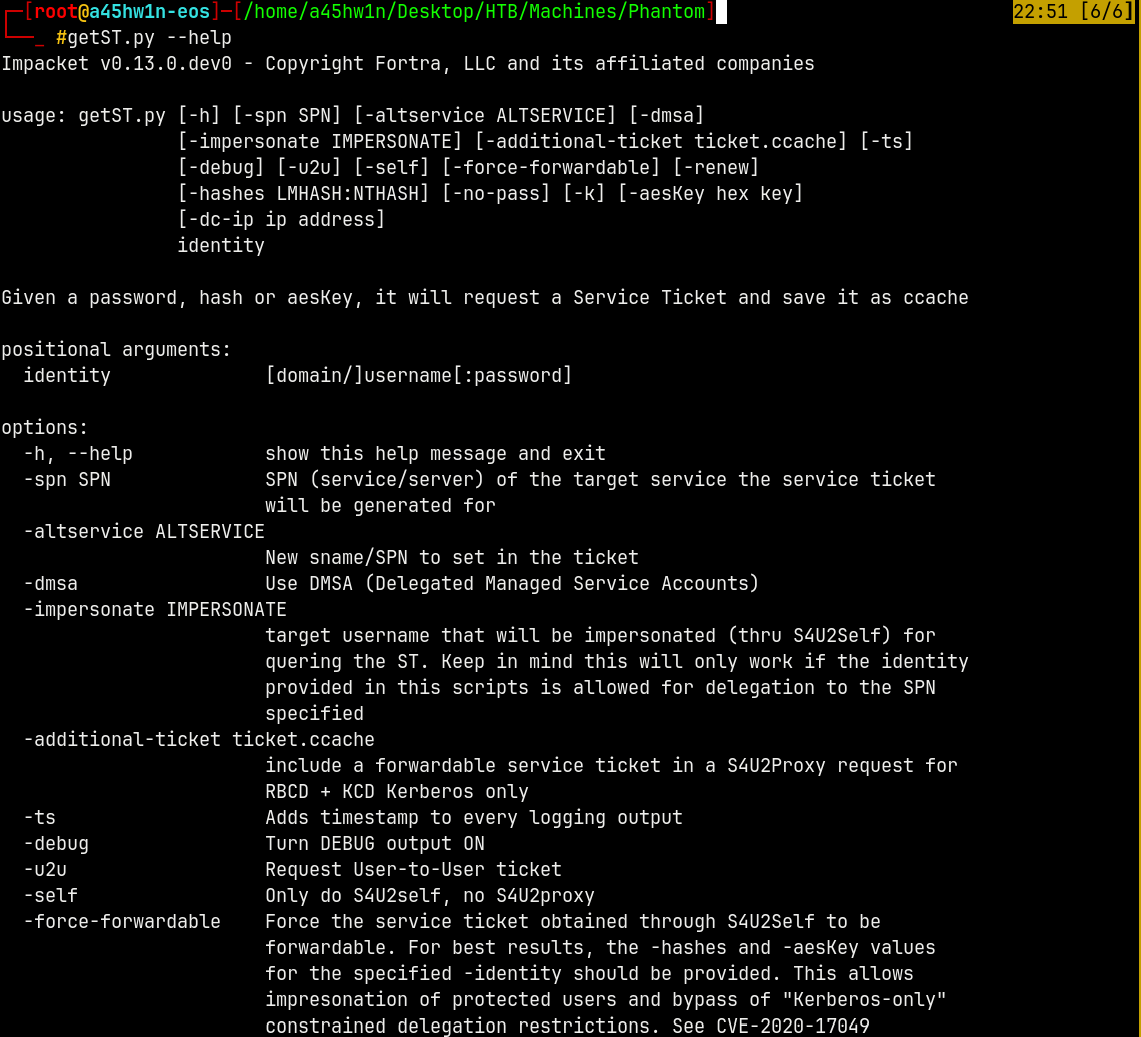Select '-spn SPN' in the options list
Screen dimensions: 1141x1037
pos(67,480)
